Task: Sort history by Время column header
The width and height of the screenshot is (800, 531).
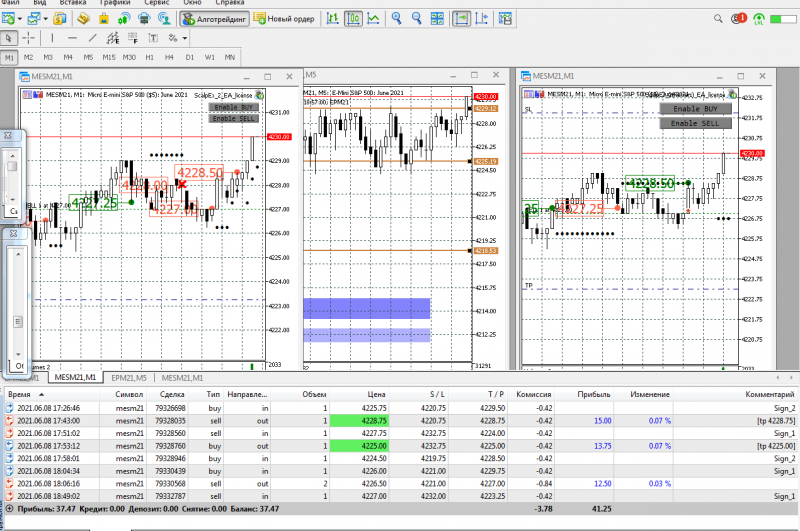Action: pyautogui.click(x=51, y=394)
